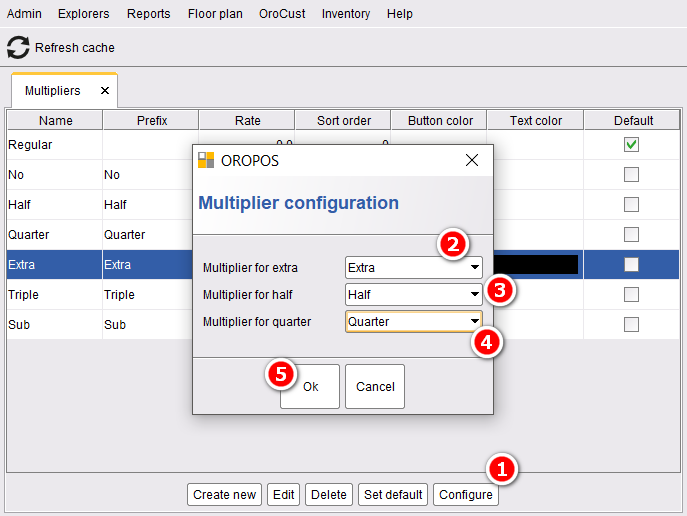The image size is (687, 516).
Task: Click the Refresh cache label
Action: click(75, 47)
